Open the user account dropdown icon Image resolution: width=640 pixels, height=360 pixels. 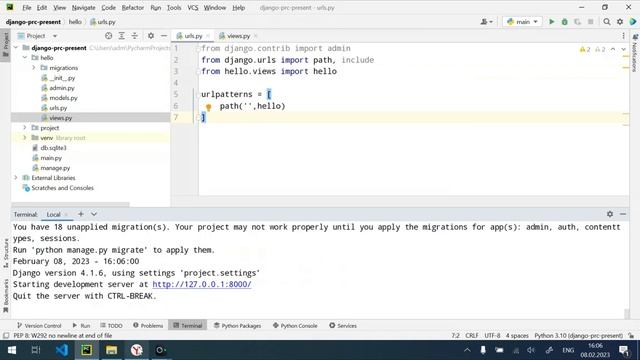(487, 22)
